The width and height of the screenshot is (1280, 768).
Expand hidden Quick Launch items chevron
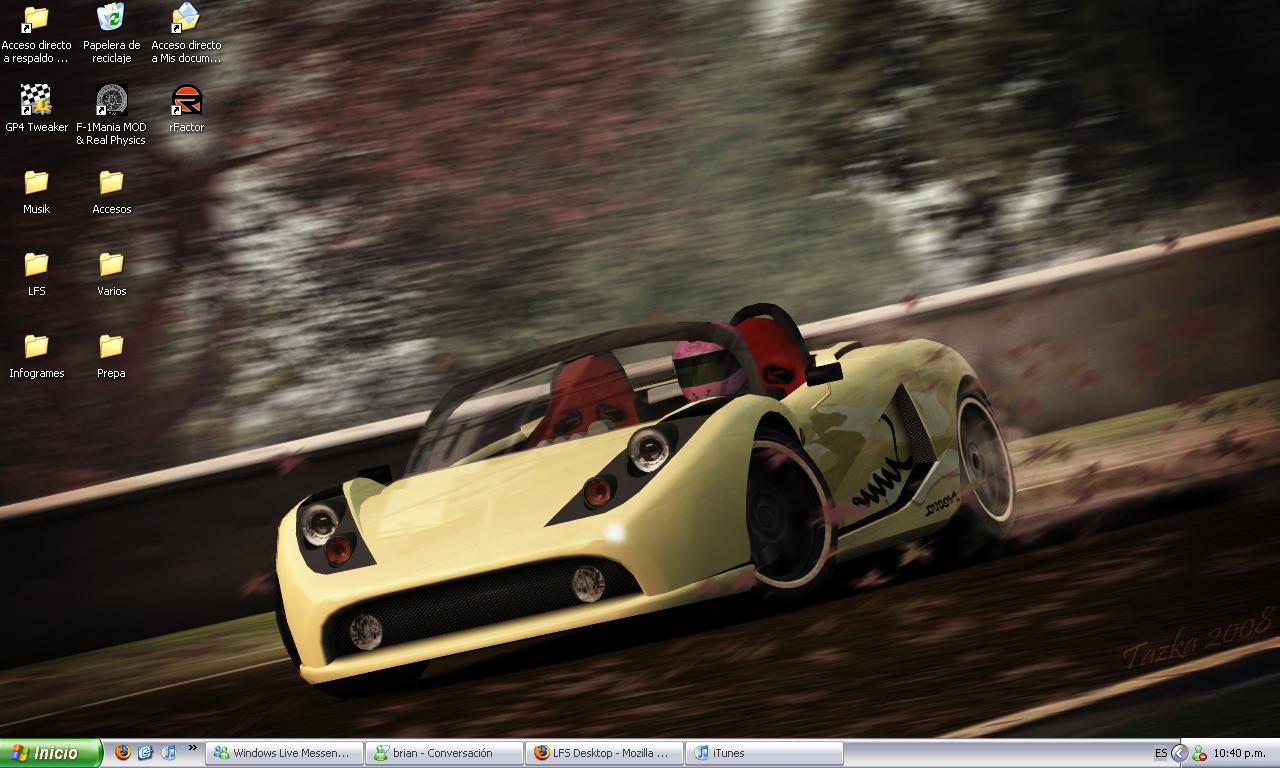[x=193, y=748]
